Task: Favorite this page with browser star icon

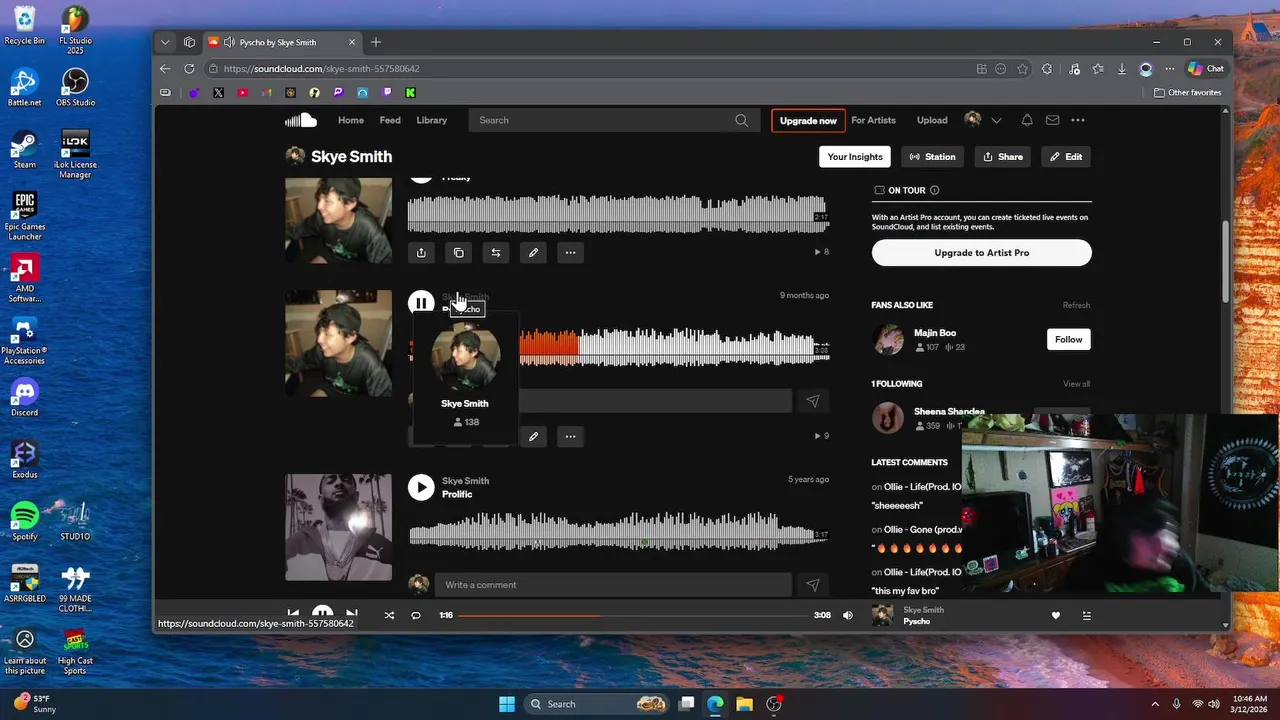Action: click(x=1022, y=69)
